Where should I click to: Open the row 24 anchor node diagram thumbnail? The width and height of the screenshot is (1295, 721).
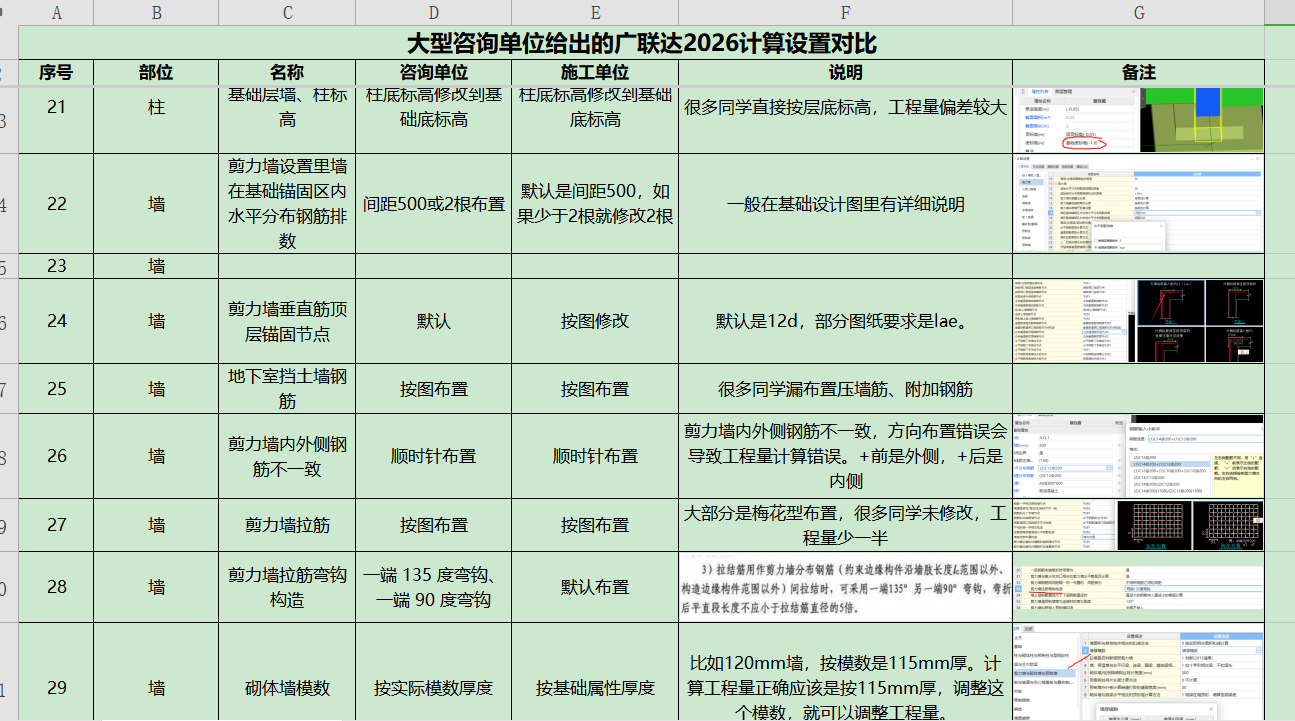coord(1139,321)
